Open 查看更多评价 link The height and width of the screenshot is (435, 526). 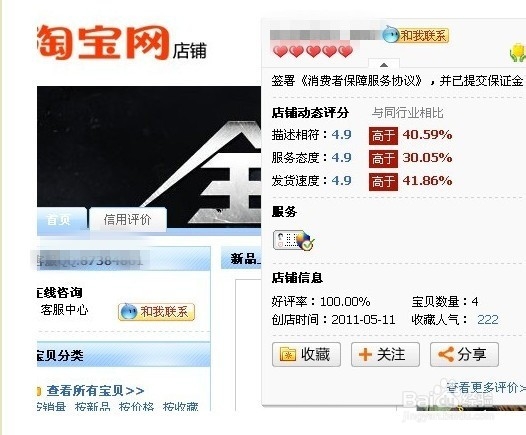[x=486, y=388]
